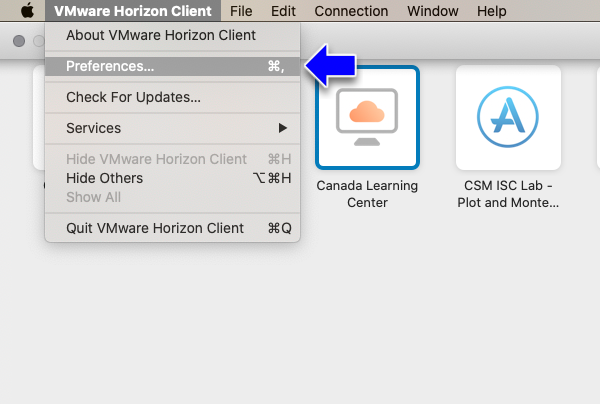
Task: Open the Window menu
Action: pyautogui.click(x=433, y=11)
